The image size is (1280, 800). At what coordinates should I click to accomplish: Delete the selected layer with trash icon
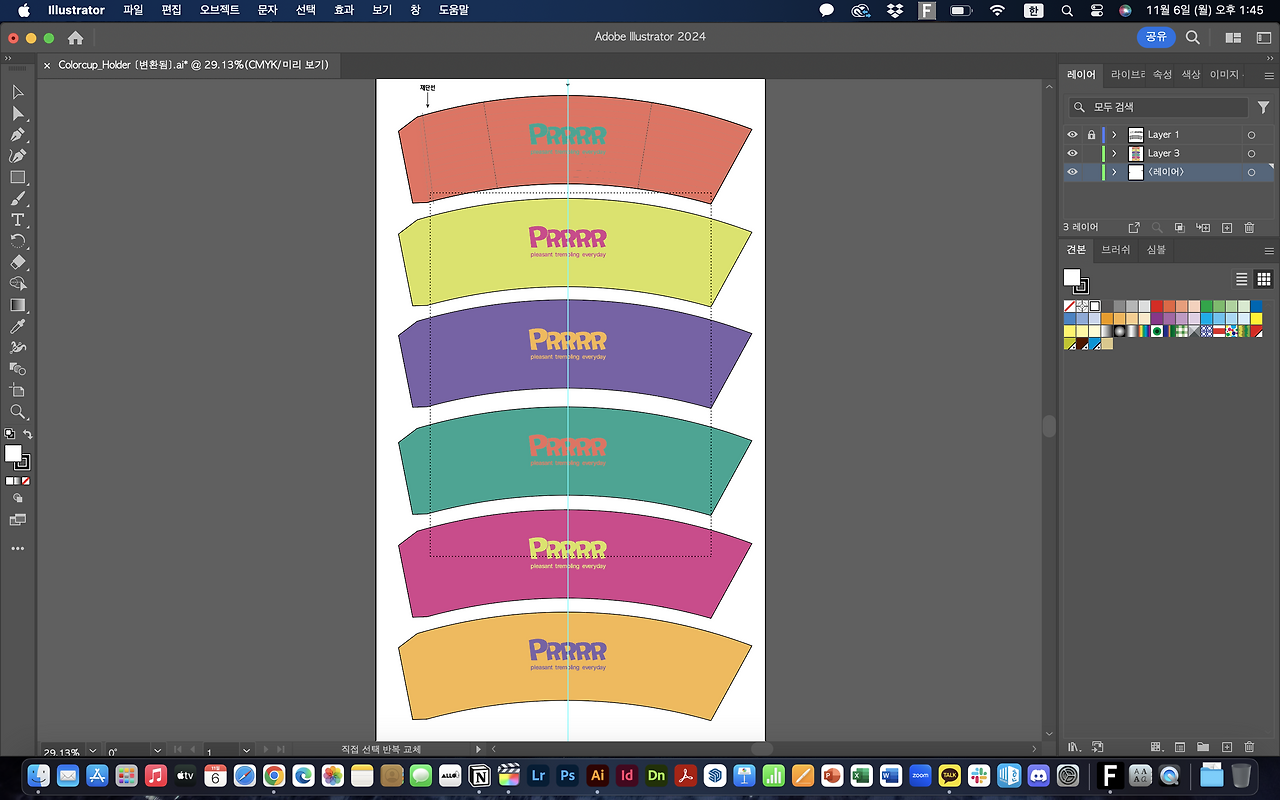coord(1249,228)
